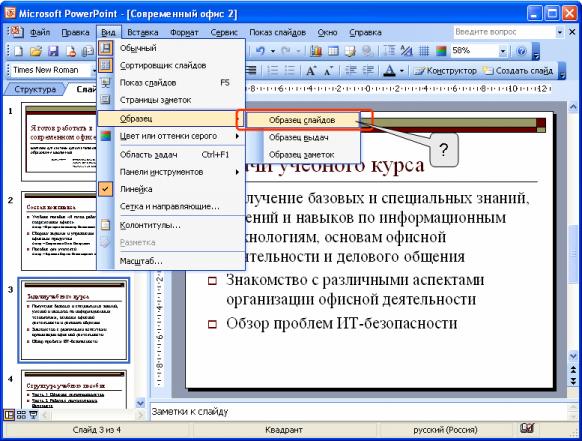Click the Decrease Font Size icon

pyautogui.click(x=328, y=70)
